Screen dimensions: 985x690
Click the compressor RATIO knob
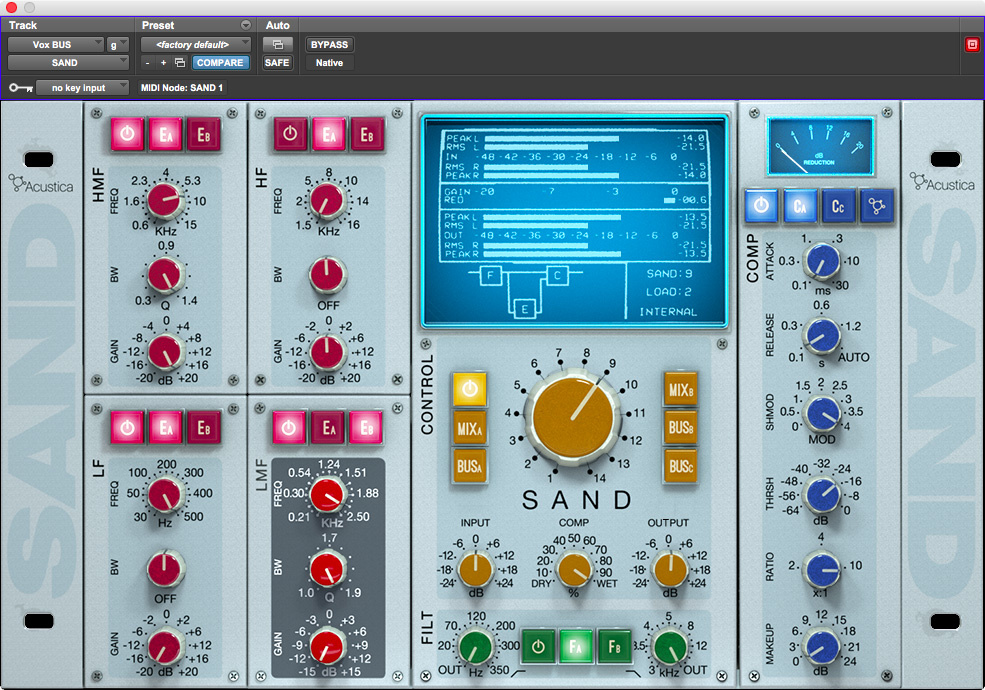click(x=822, y=569)
